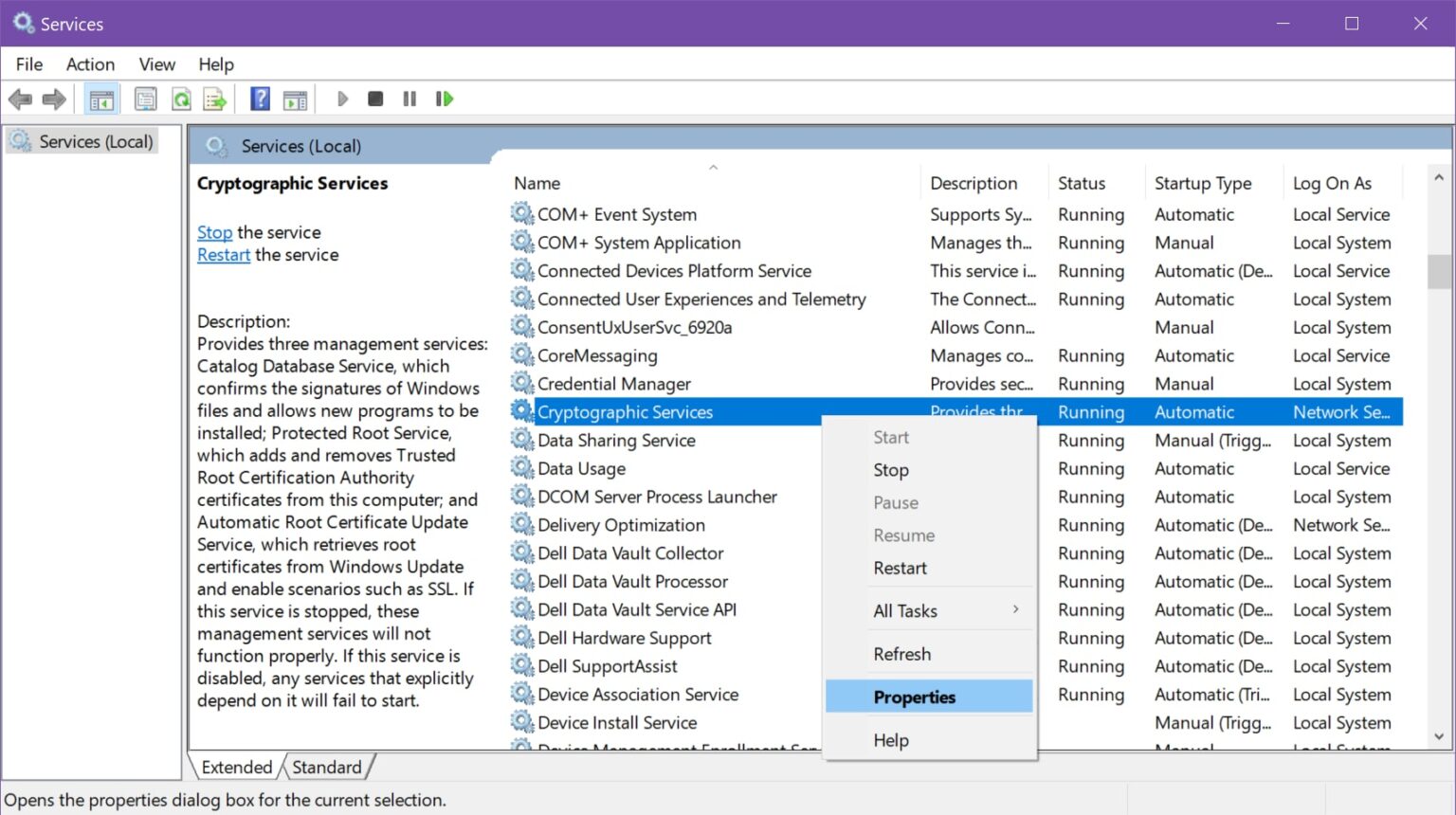1456x815 pixels.
Task: Open Help using the blue question mark icon
Action: pos(259,99)
